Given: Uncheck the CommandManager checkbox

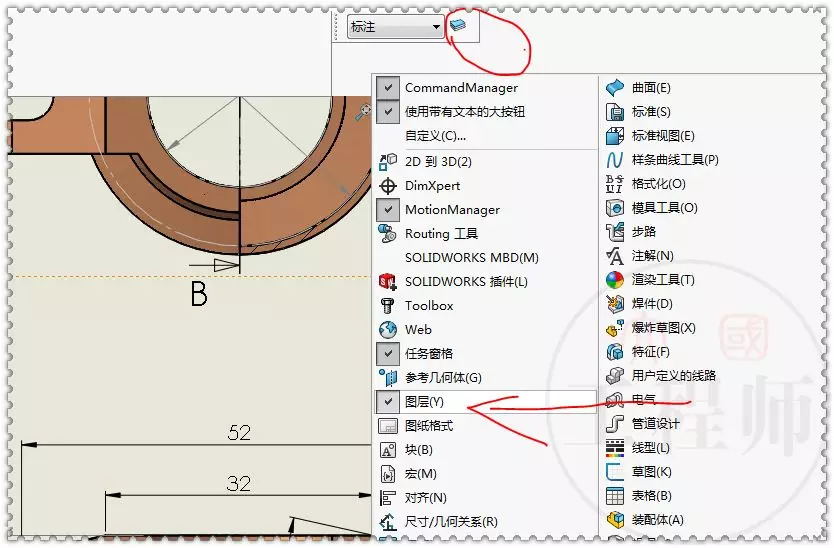Looking at the screenshot, I should tap(388, 88).
